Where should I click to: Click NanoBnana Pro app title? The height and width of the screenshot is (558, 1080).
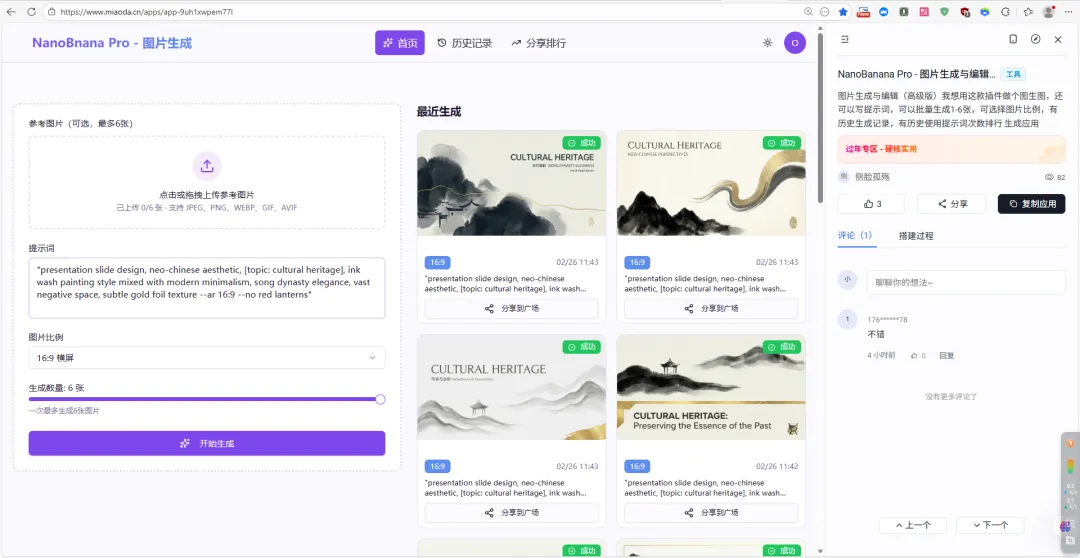pos(112,43)
